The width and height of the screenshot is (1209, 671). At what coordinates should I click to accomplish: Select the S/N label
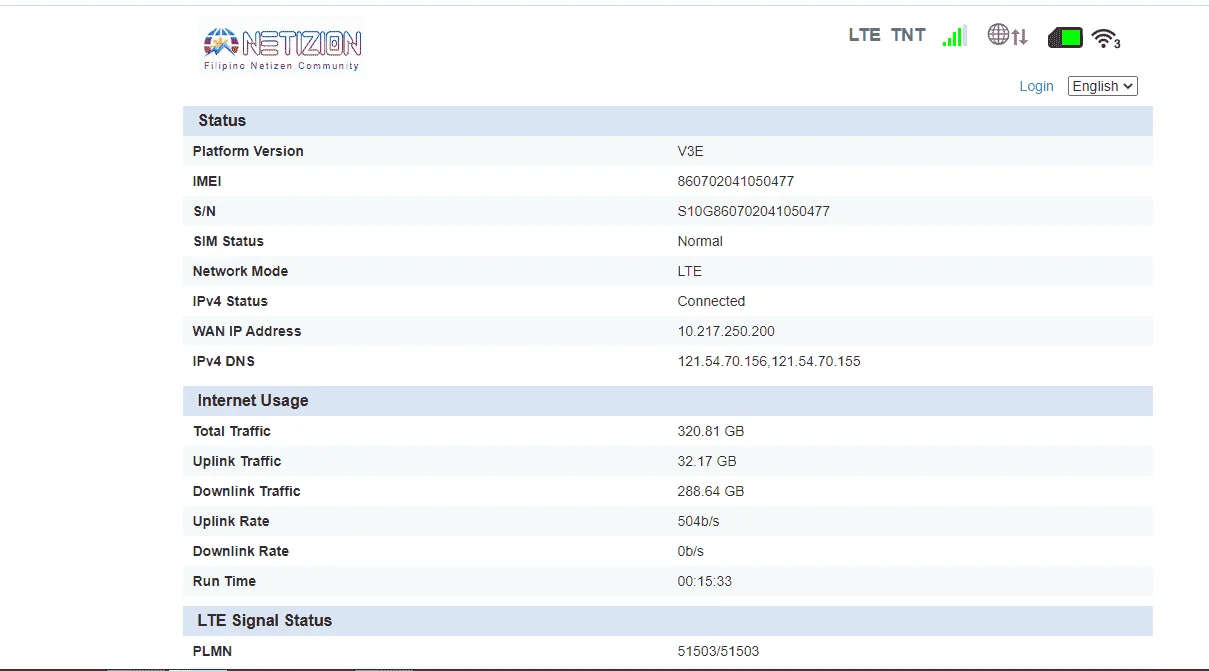pos(204,211)
